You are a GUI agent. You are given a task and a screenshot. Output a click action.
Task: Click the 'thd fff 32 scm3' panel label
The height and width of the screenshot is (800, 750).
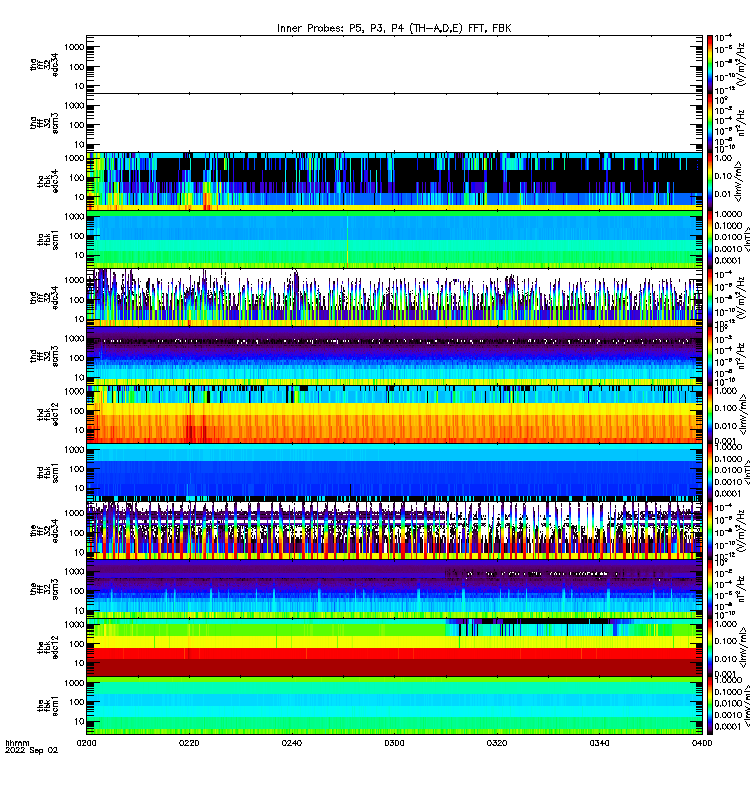[x=44, y=356]
